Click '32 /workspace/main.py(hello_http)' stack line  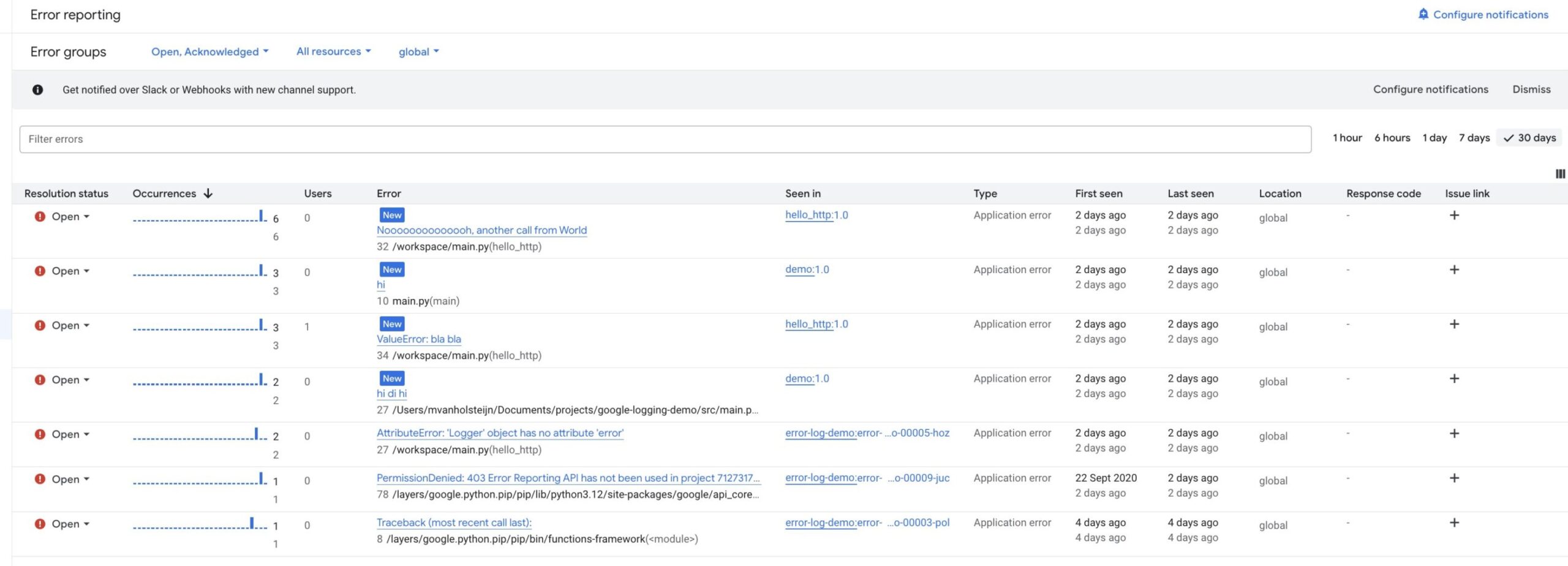tap(459, 247)
